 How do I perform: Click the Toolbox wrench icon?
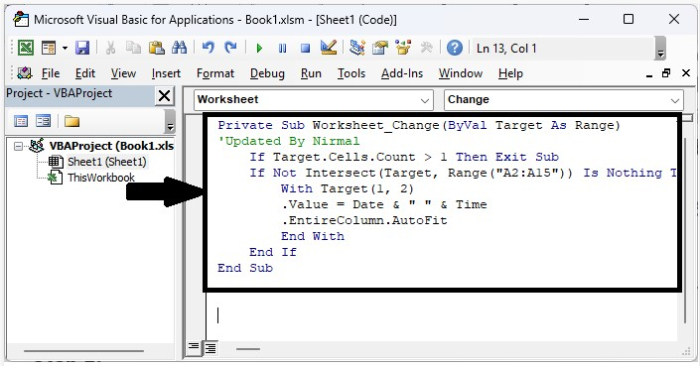(426, 48)
